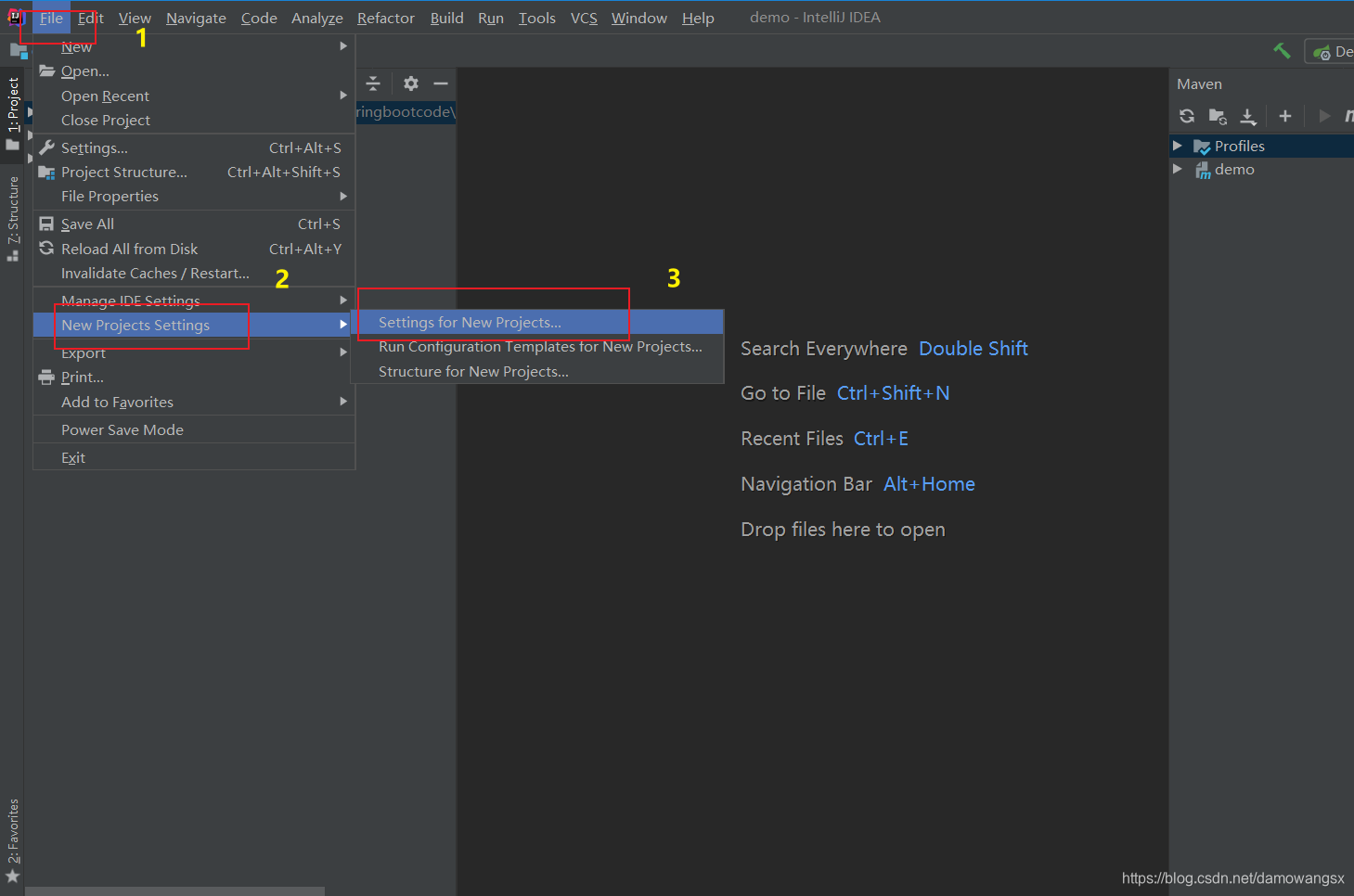Viewport: 1354px width, 896px height.
Task: Click the Open Recent submenu arrow
Action: pos(343,95)
